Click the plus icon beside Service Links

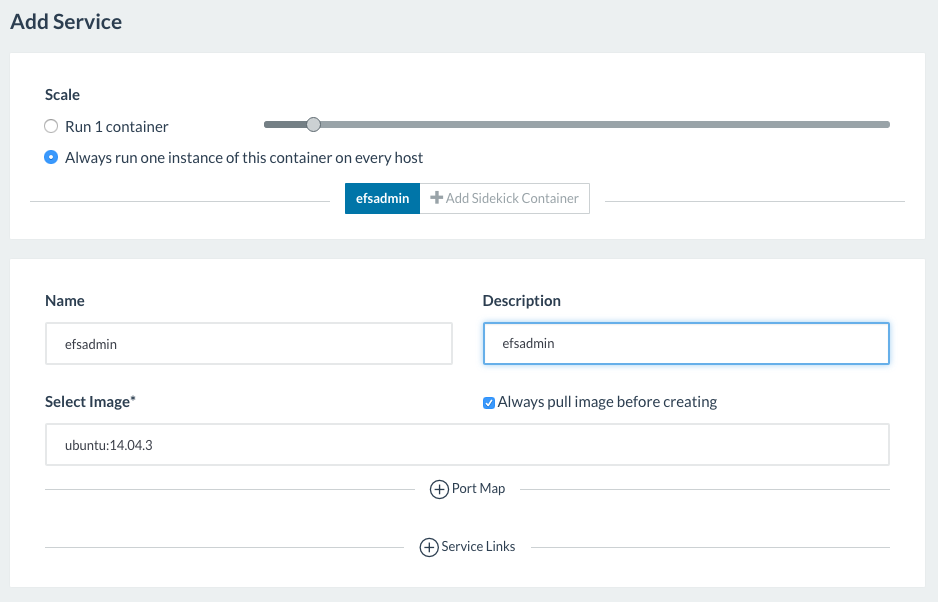coord(429,547)
